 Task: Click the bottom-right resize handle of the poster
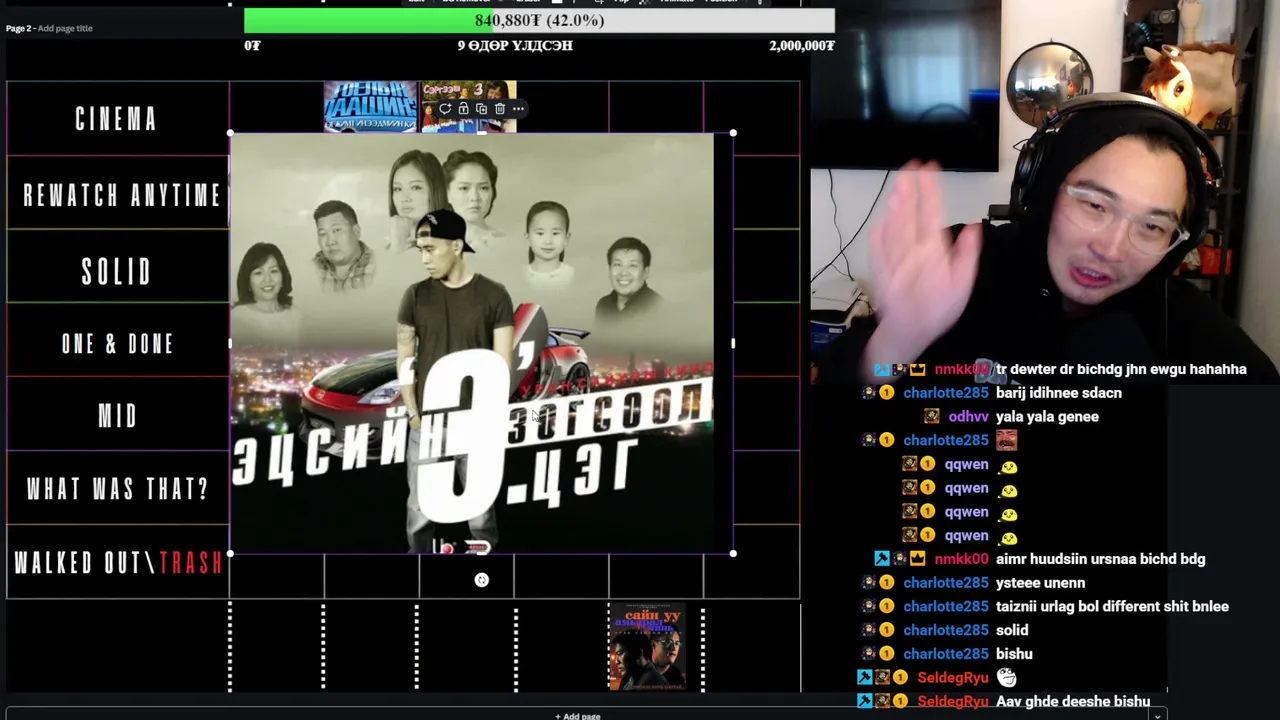tap(733, 553)
